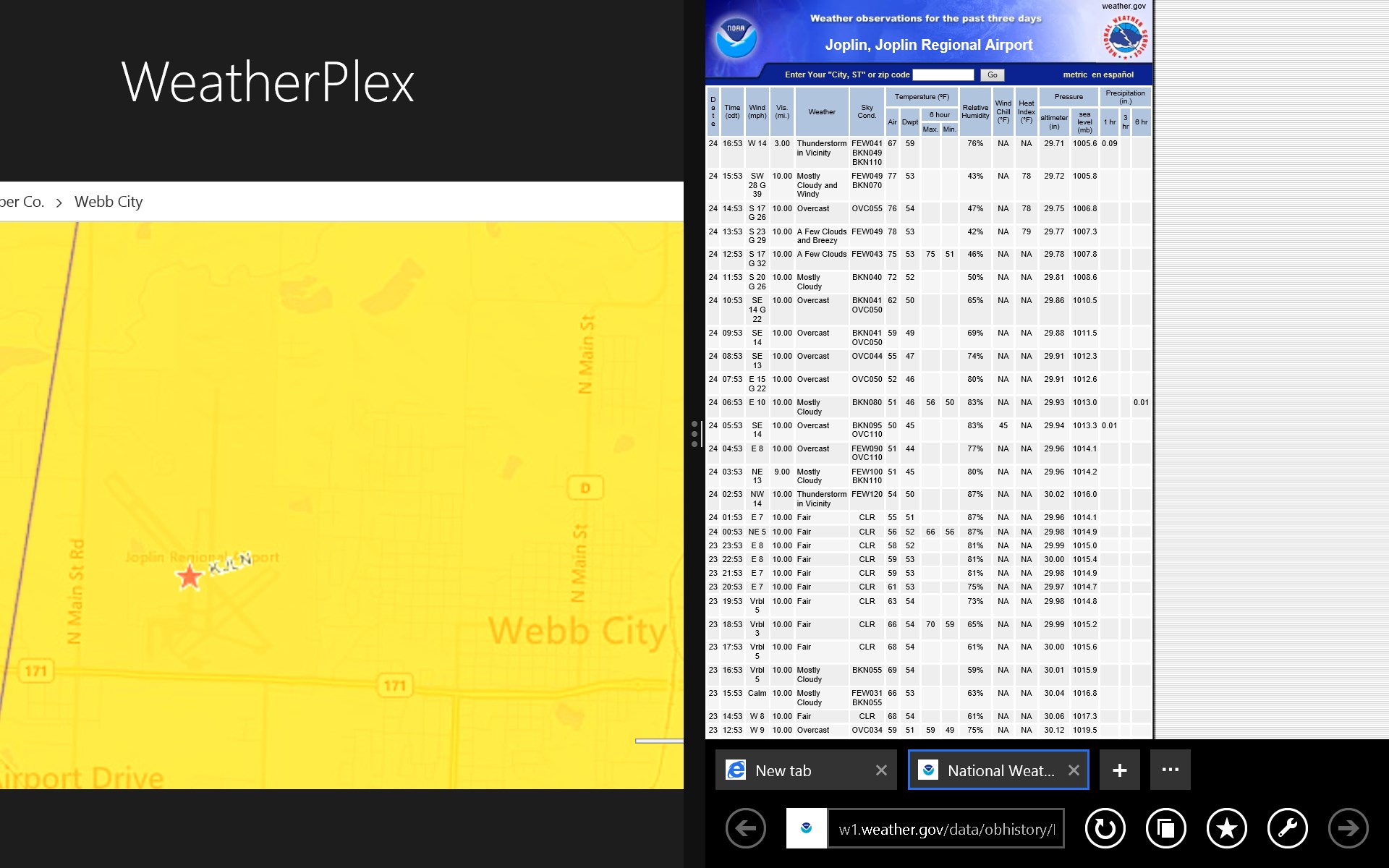Open the tabs view icon
Viewport: 1389px width, 868px height.
point(1165,828)
